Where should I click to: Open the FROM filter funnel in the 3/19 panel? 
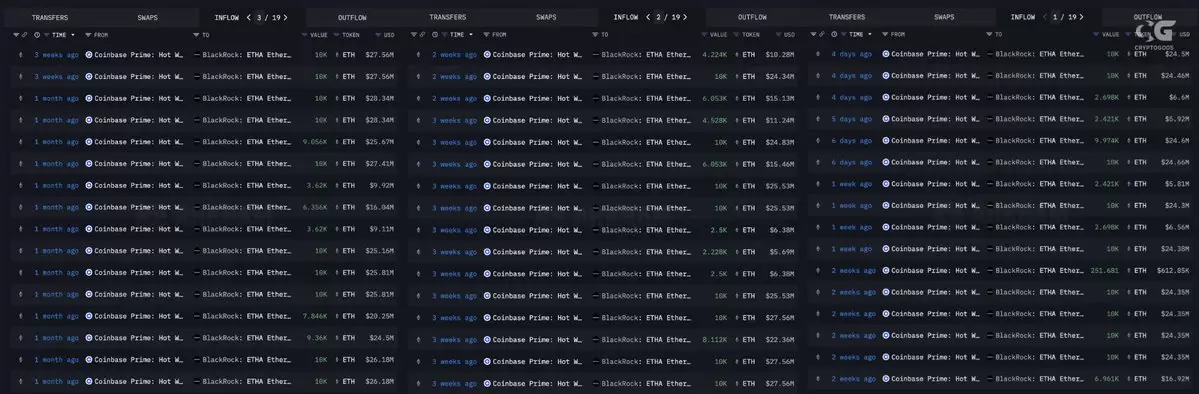coord(88,35)
